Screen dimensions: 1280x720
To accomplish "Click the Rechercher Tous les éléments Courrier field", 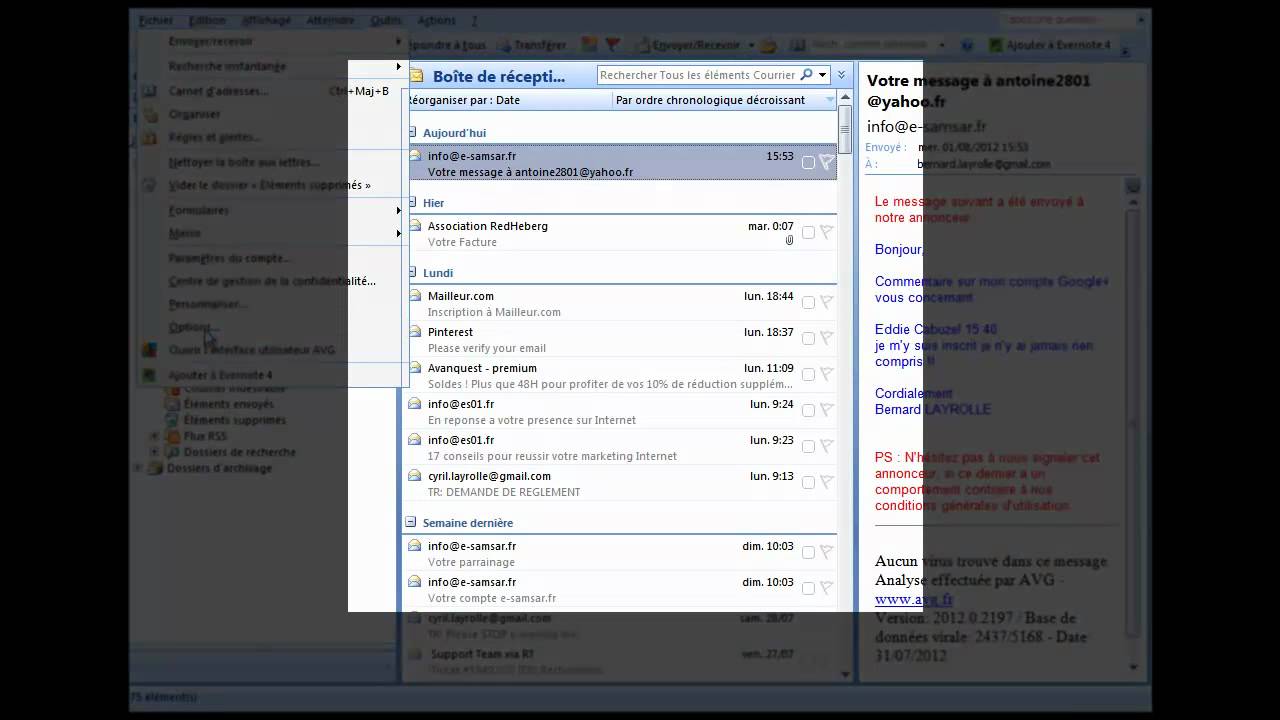I will (699, 75).
